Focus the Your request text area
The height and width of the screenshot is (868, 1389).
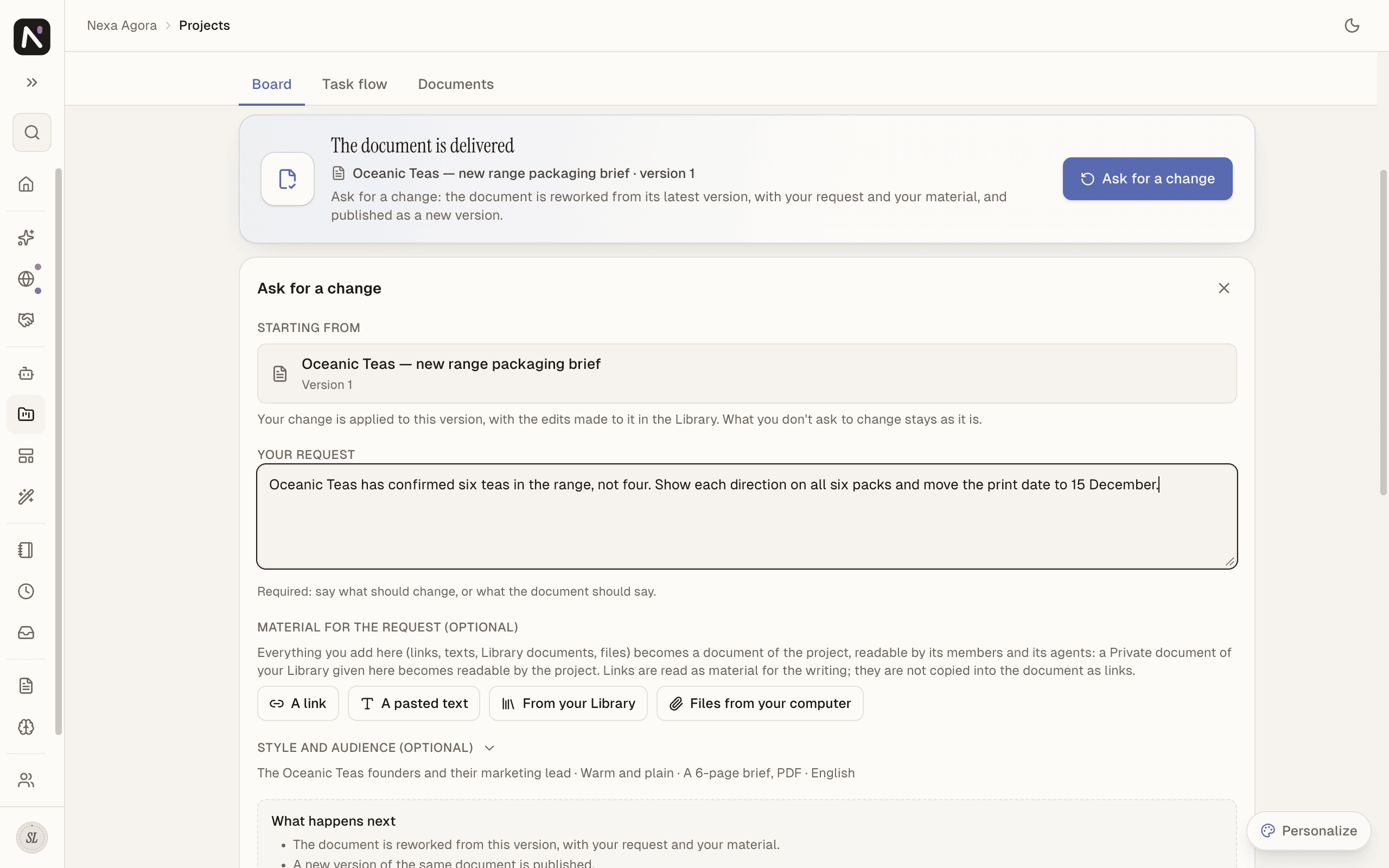tap(747, 516)
